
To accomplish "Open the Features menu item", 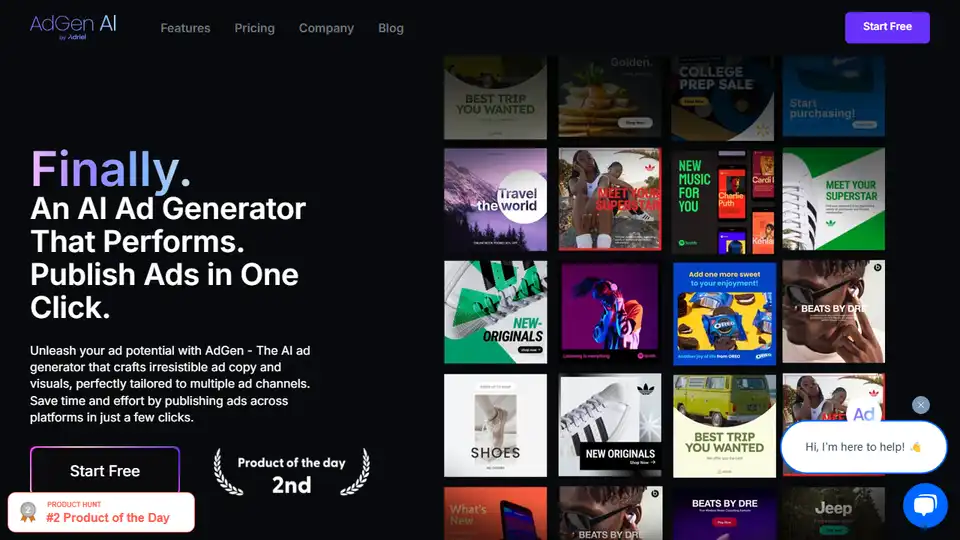I will tap(185, 28).
